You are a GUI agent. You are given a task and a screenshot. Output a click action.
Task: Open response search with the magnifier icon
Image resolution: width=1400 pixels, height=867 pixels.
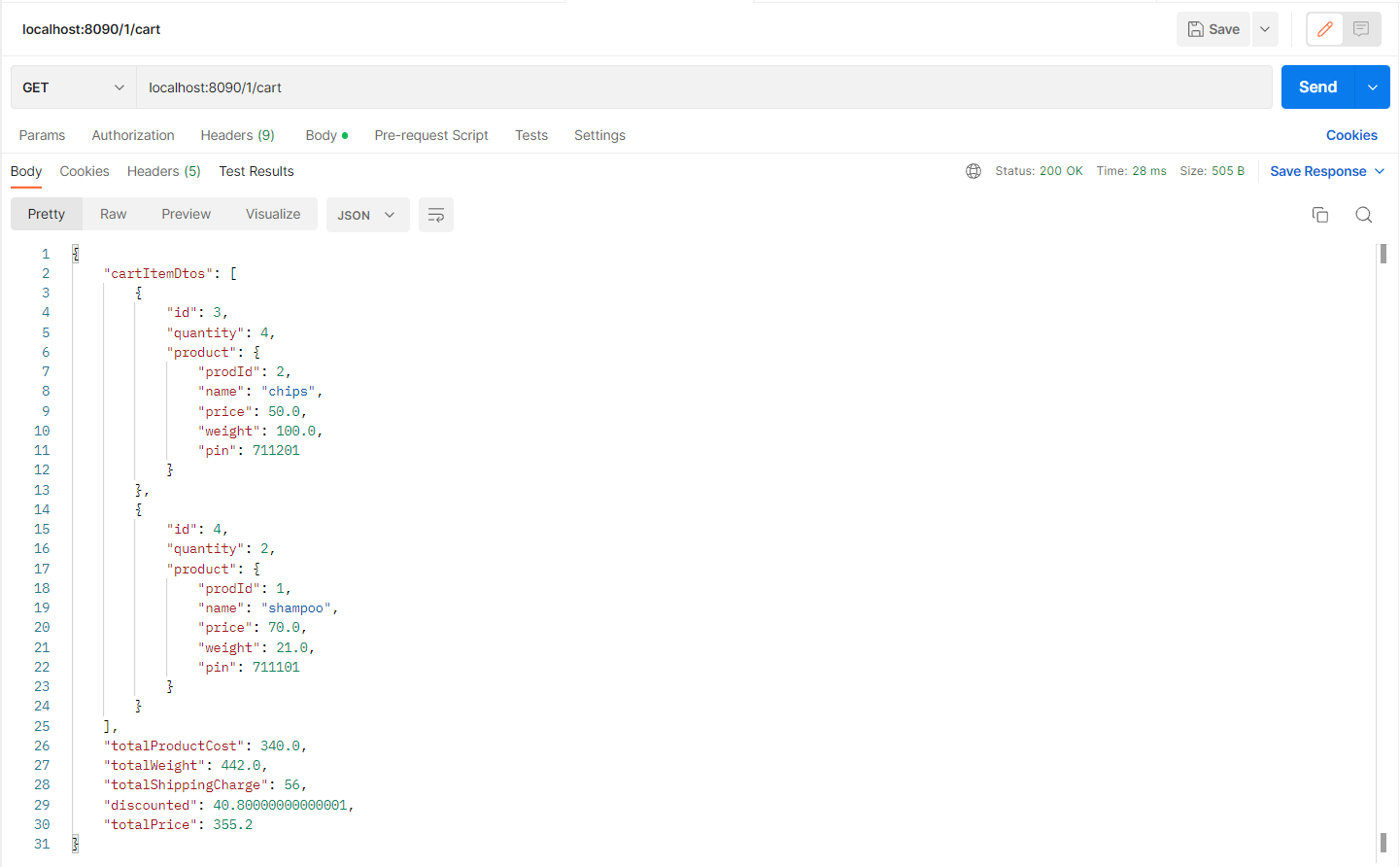(1364, 215)
